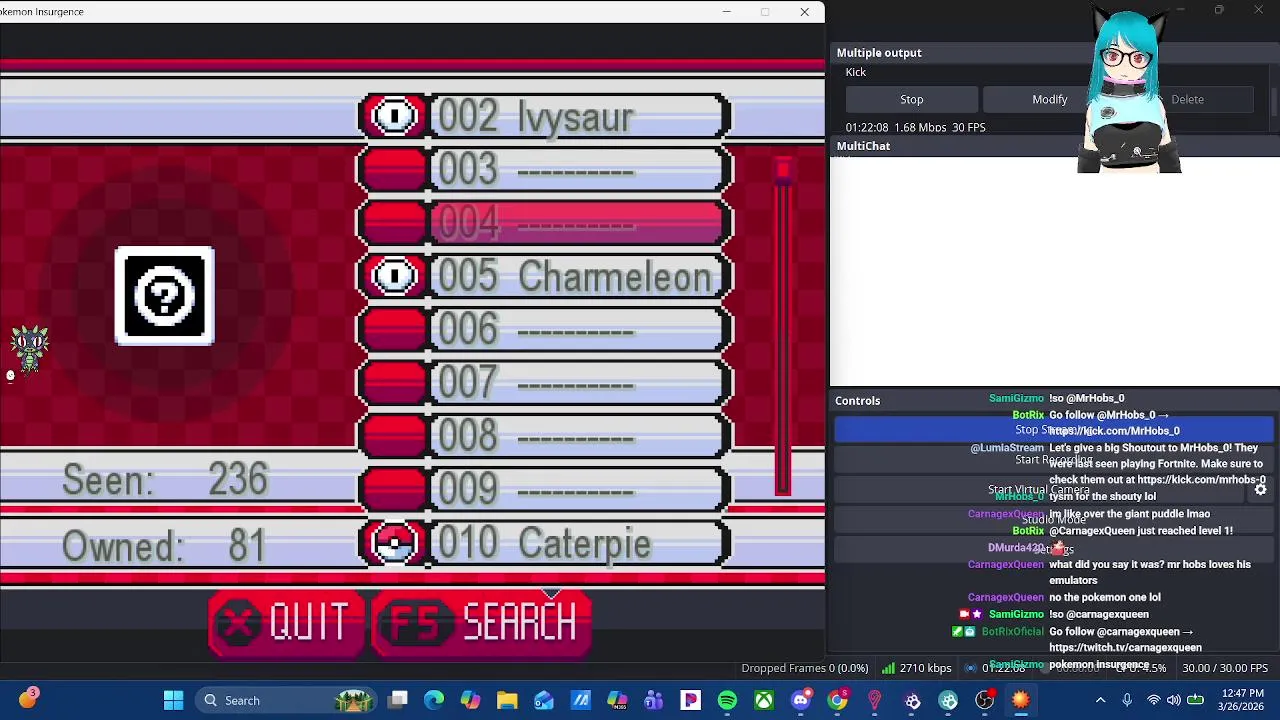
Task: Open the pink P app on the taskbar
Action: pos(690,700)
